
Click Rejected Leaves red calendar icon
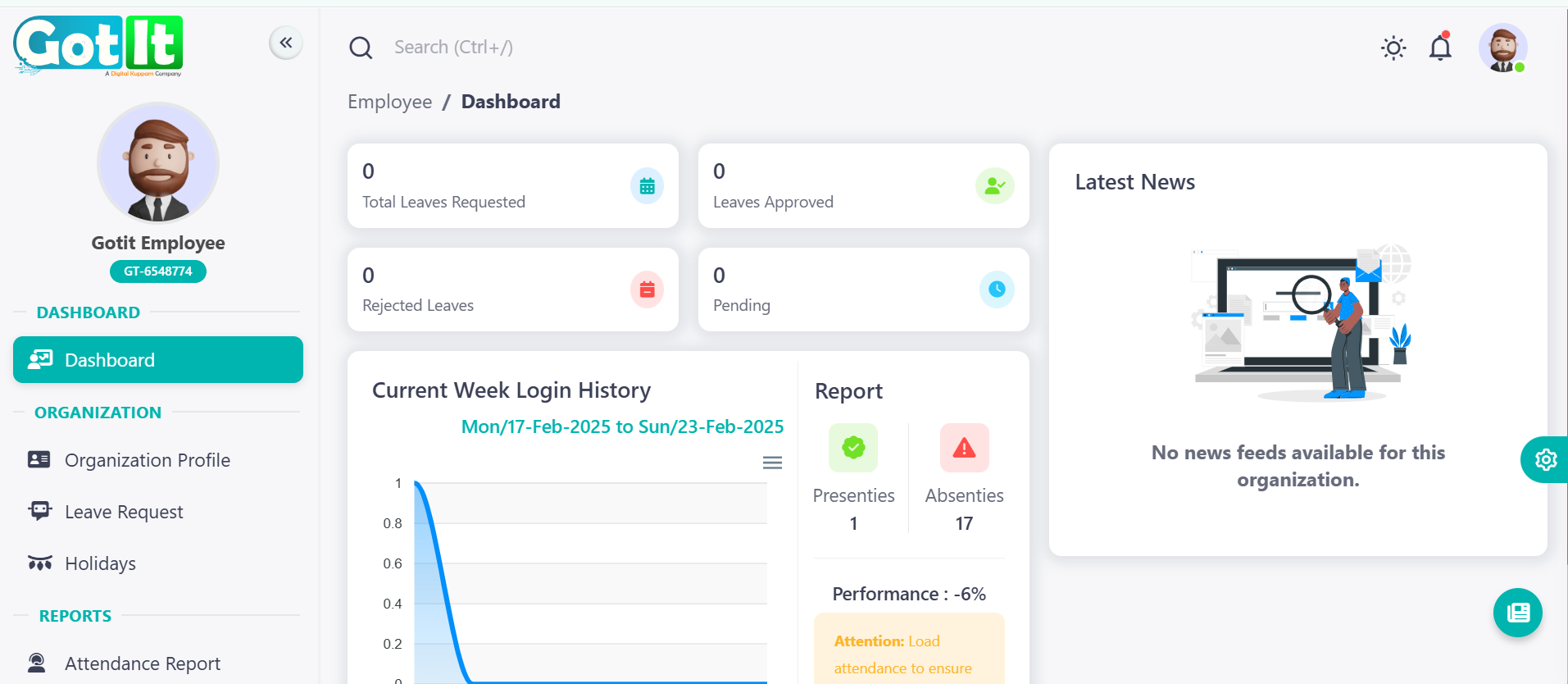pos(647,290)
